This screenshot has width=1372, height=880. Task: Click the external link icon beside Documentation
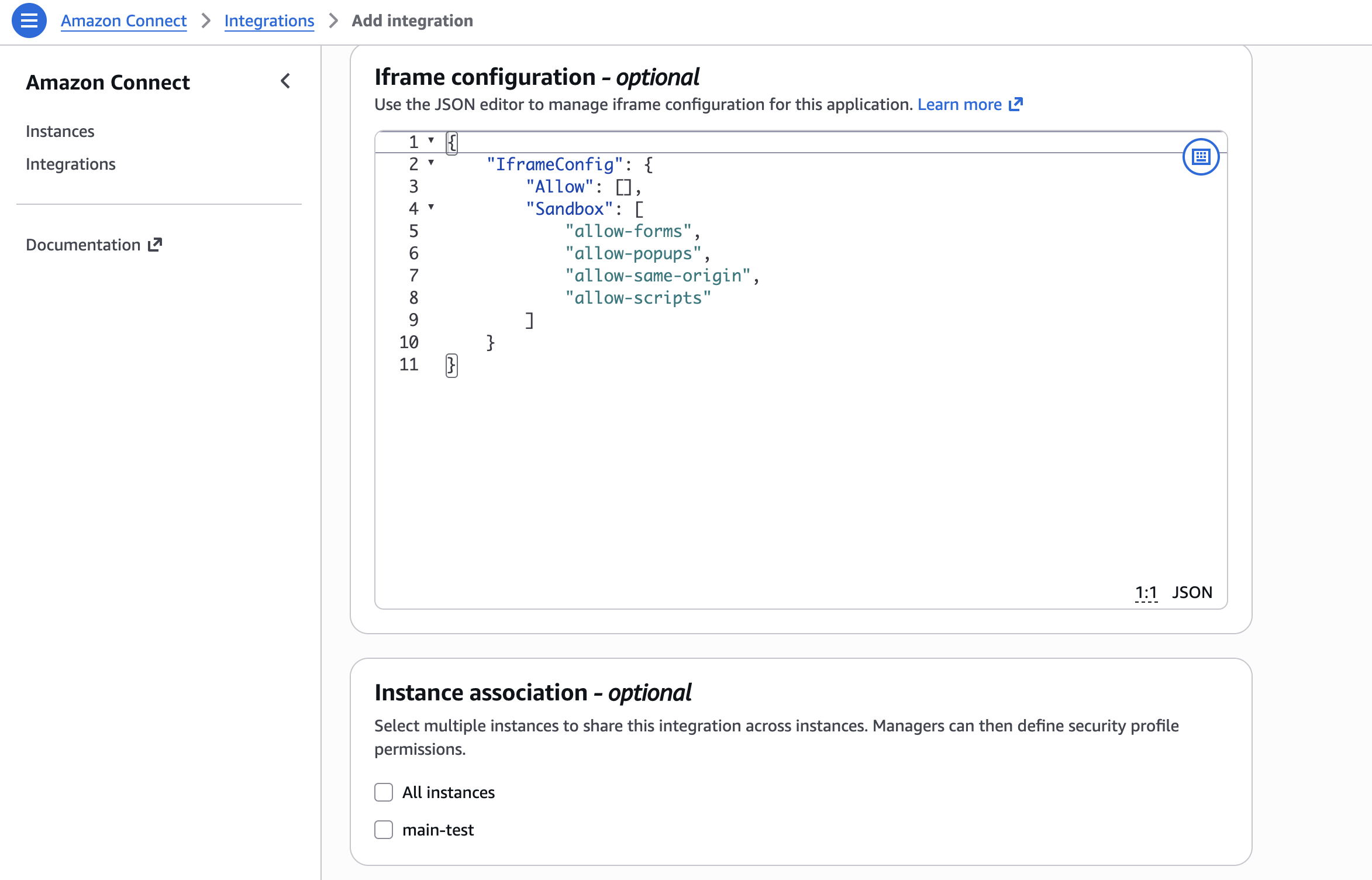point(154,244)
